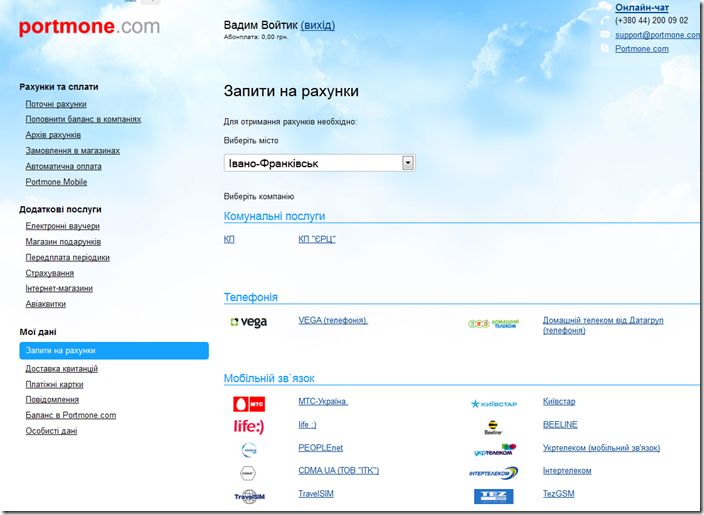Open the city selection dropdown arrow
Viewport: 704px width, 515px height.
(407, 162)
